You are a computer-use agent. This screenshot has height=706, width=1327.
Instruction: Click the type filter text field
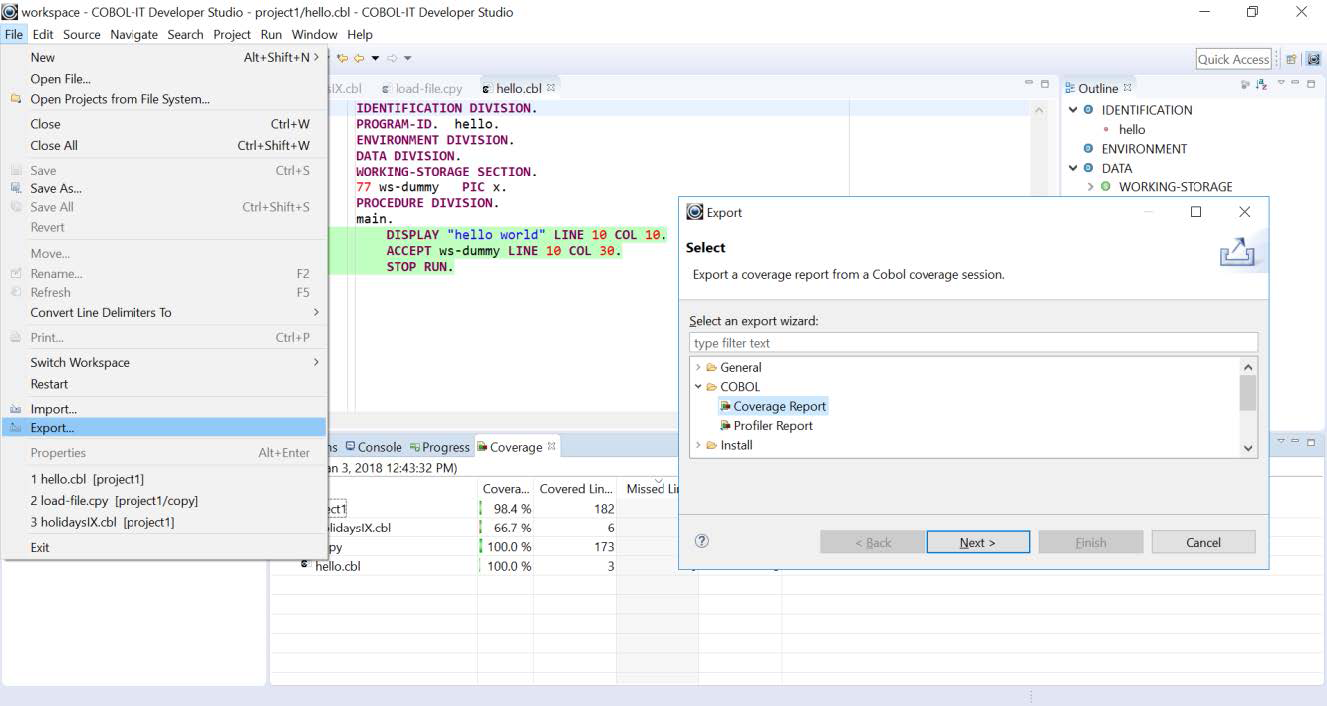[970, 342]
